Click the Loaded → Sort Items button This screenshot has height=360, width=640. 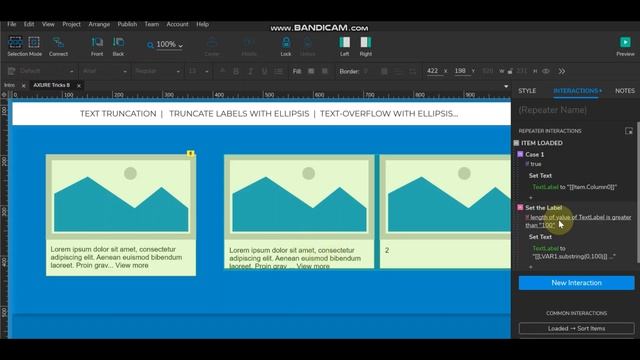point(576,328)
